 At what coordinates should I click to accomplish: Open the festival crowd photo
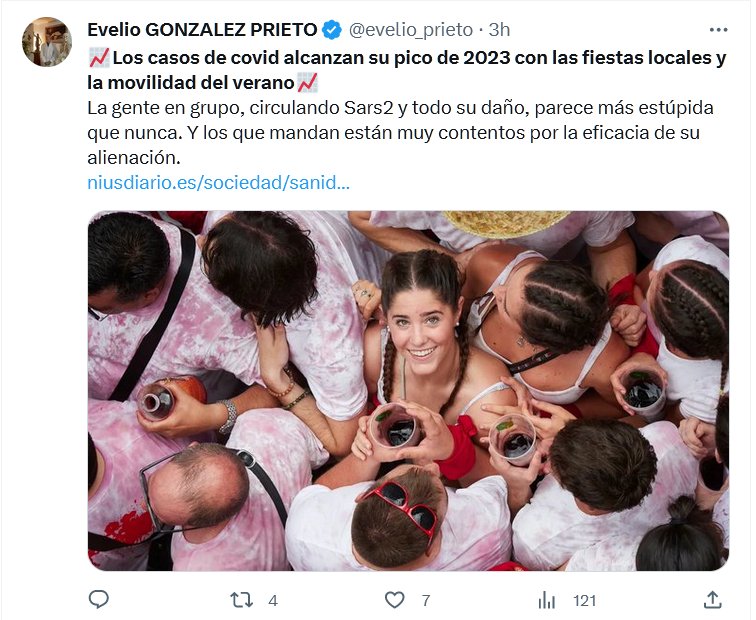[x=408, y=391]
